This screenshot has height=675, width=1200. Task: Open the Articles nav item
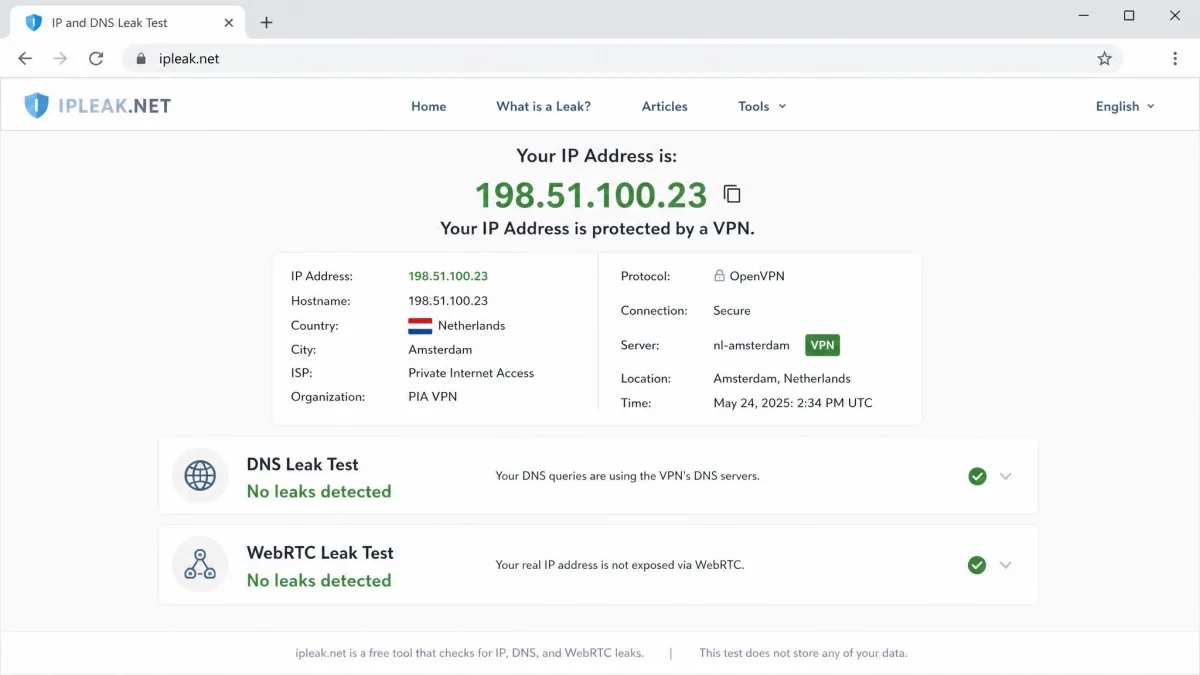pos(665,106)
